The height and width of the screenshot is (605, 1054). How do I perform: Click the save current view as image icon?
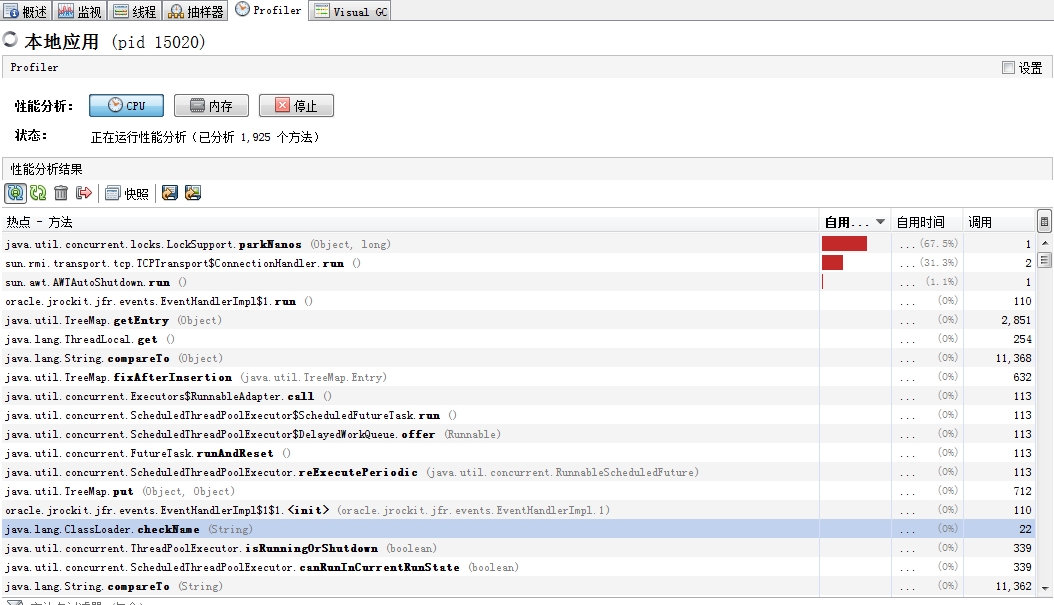tap(193, 194)
